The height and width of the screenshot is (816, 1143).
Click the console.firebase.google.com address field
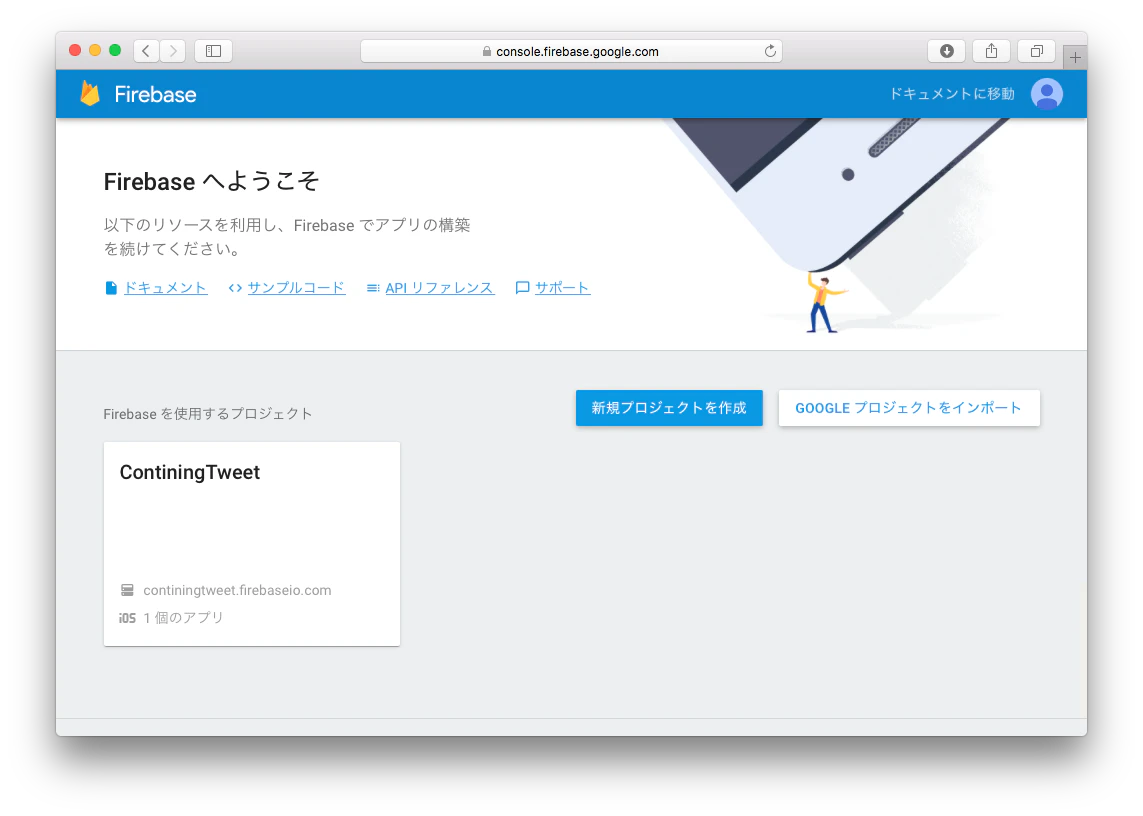(x=572, y=51)
